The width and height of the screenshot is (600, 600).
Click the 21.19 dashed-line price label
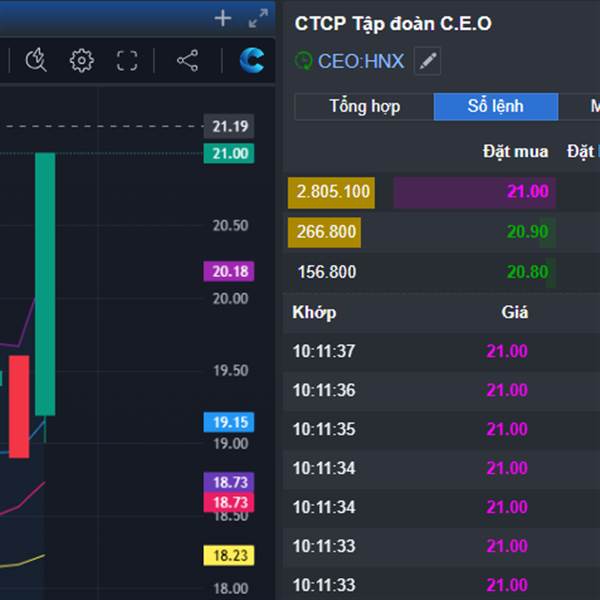(229, 126)
